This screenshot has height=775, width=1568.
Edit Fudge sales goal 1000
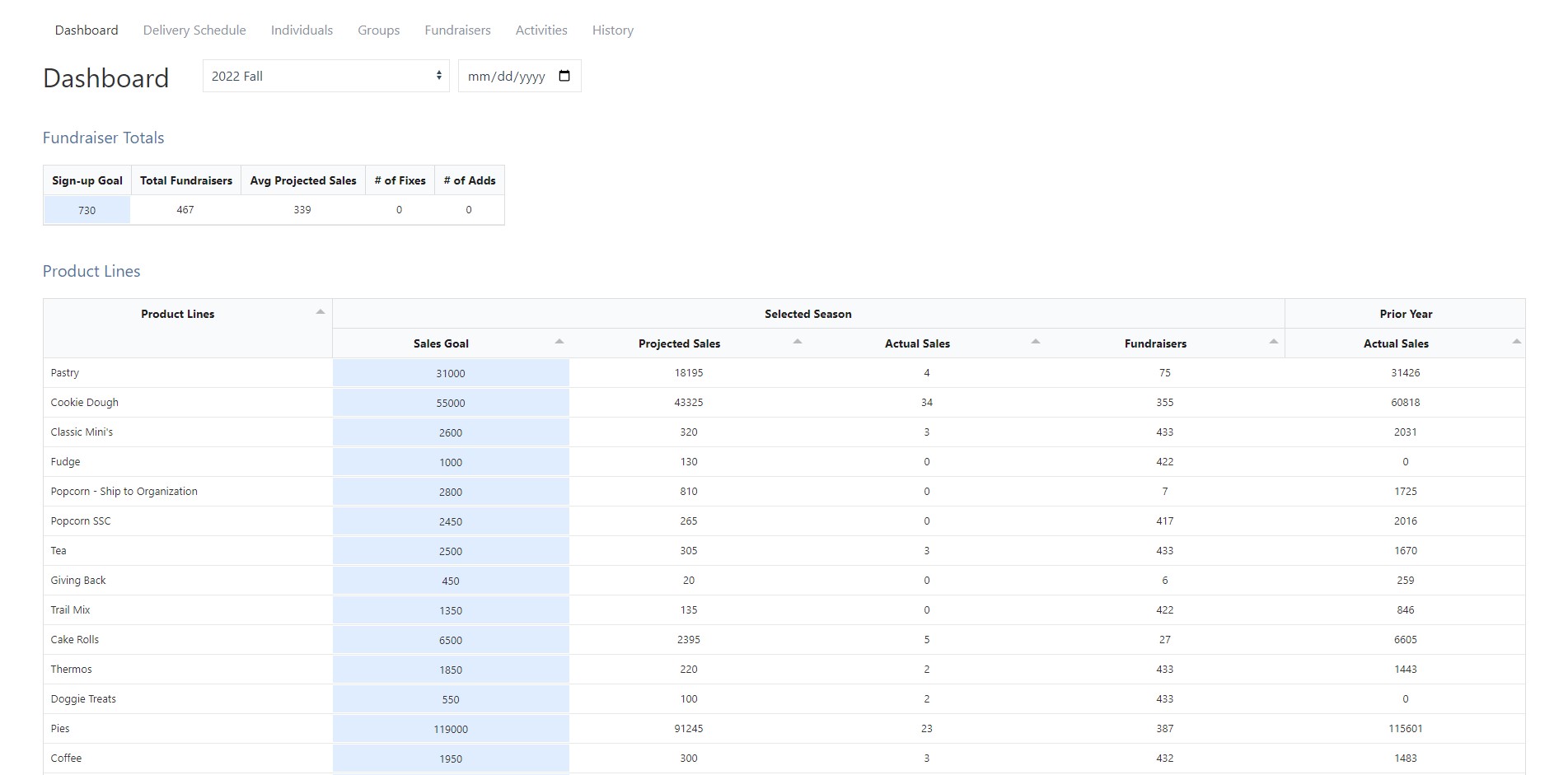pos(451,462)
